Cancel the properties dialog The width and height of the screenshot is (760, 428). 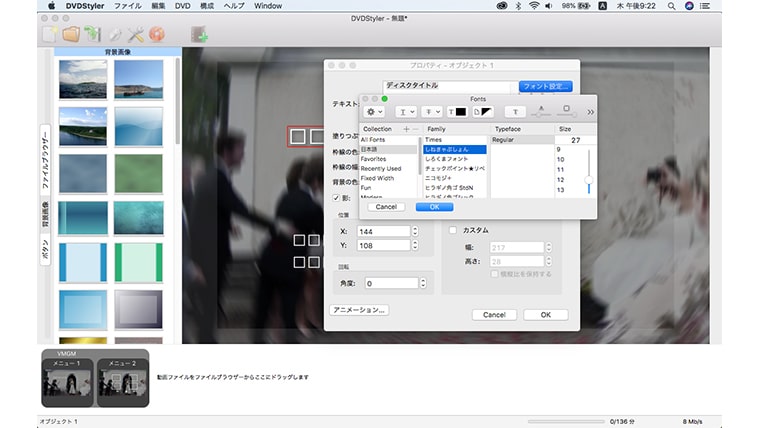(494, 315)
